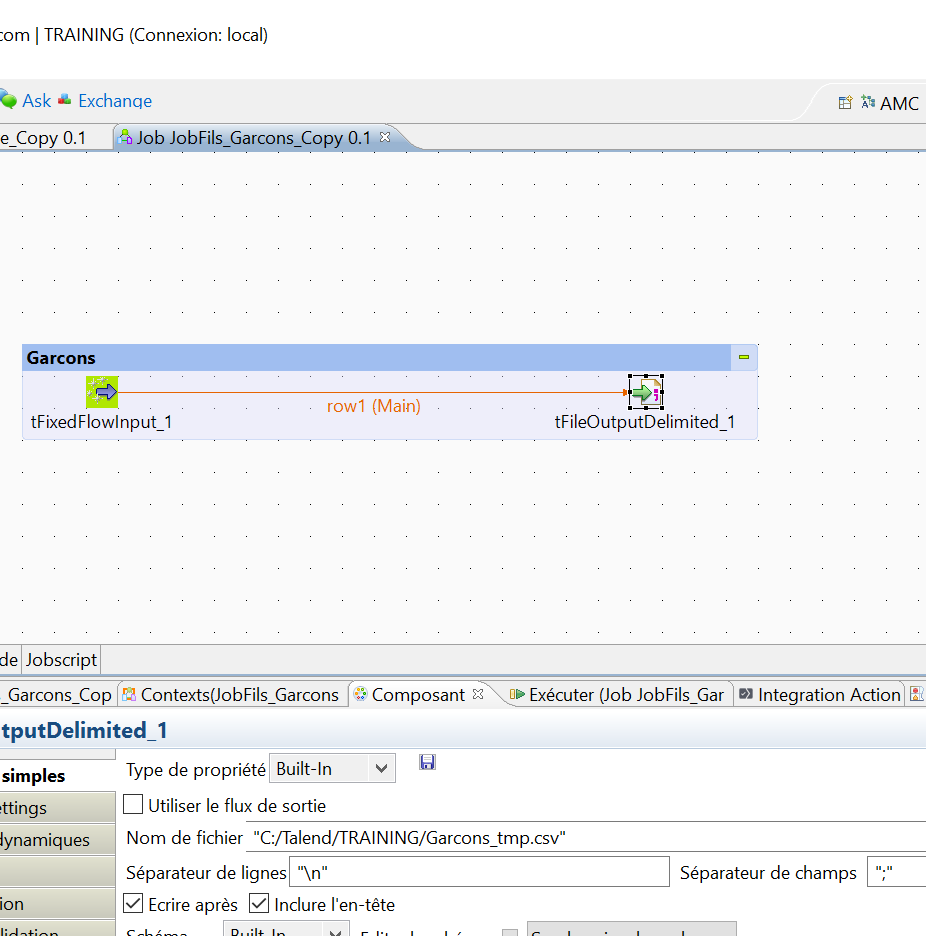Viewport: 926px width, 936px height.
Task: Open the Exchange icon
Action: 63,100
